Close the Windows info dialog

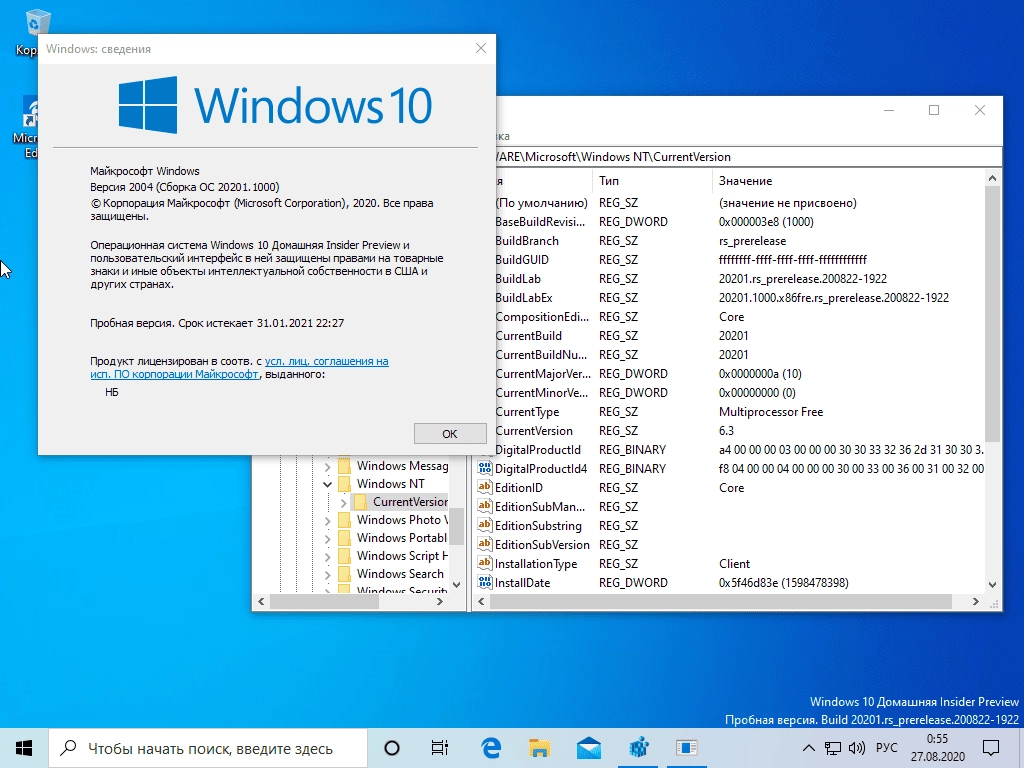tap(481, 48)
